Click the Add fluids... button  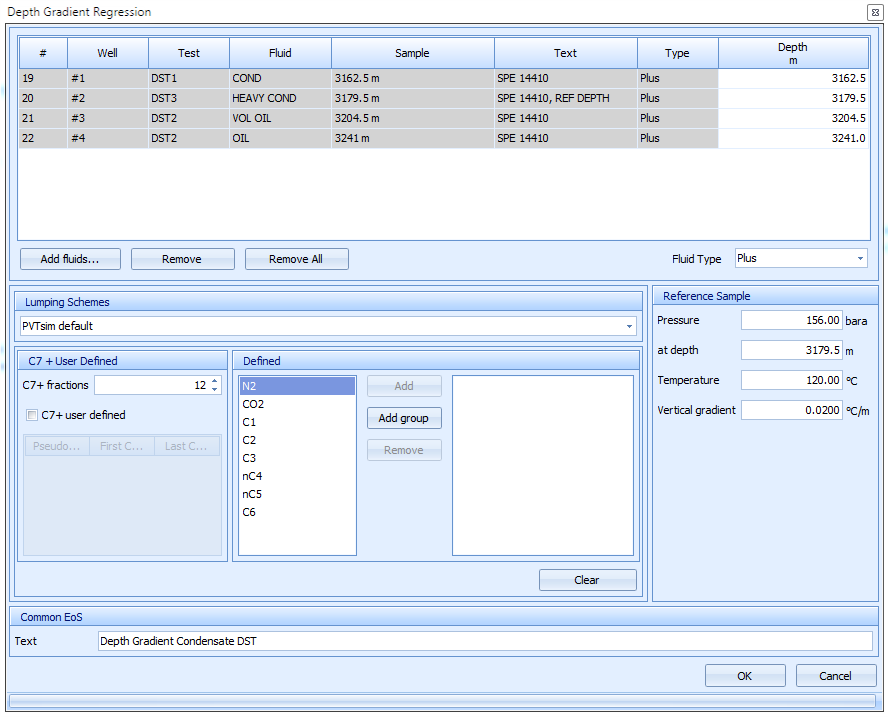(70, 259)
